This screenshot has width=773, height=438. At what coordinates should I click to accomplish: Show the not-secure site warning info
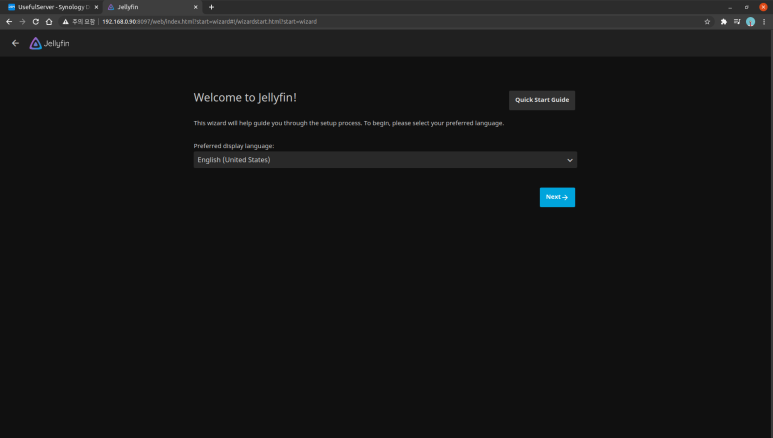click(78, 22)
